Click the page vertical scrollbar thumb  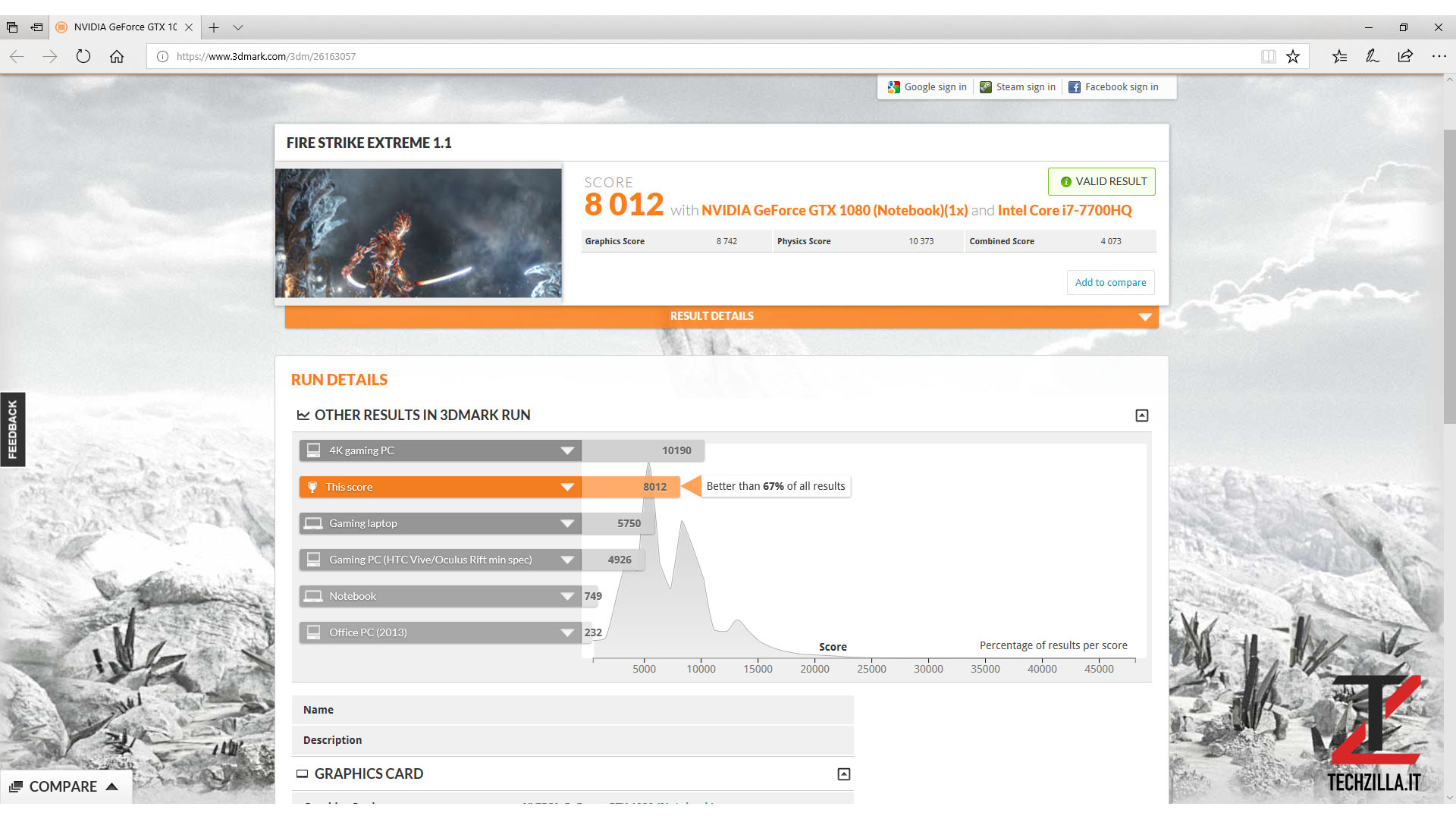pyautogui.click(x=1449, y=277)
